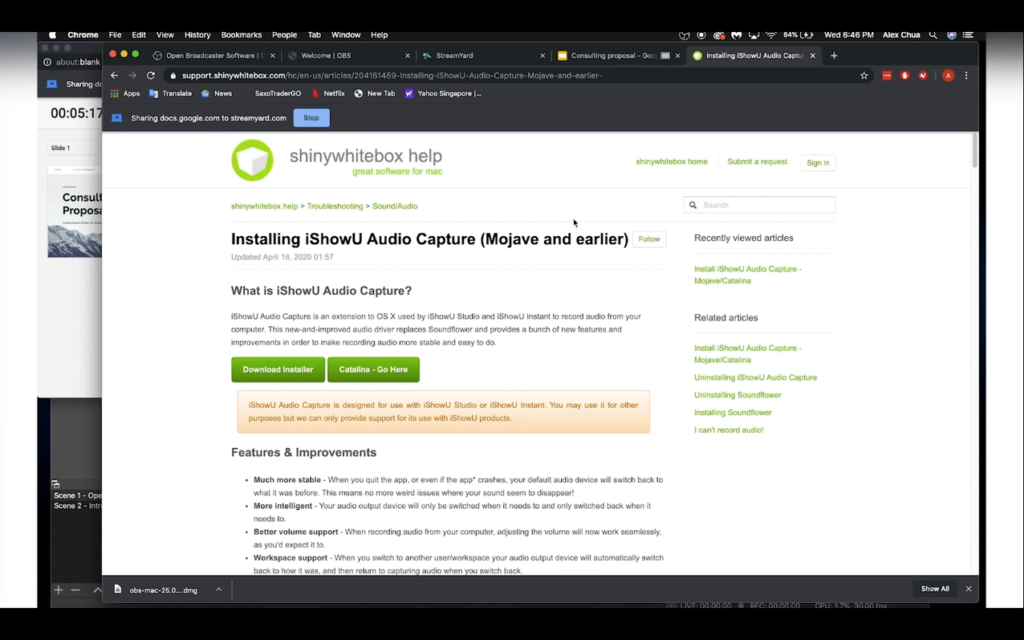The width and height of the screenshot is (1024, 640).
Task: Open the View menu
Action: (x=165, y=35)
